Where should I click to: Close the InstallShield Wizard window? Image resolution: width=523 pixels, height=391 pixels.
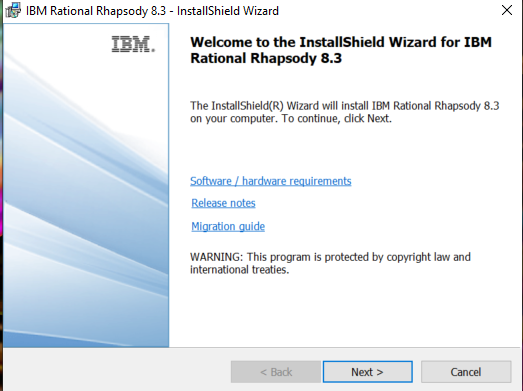pyautogui.click(x=507, y=10)
